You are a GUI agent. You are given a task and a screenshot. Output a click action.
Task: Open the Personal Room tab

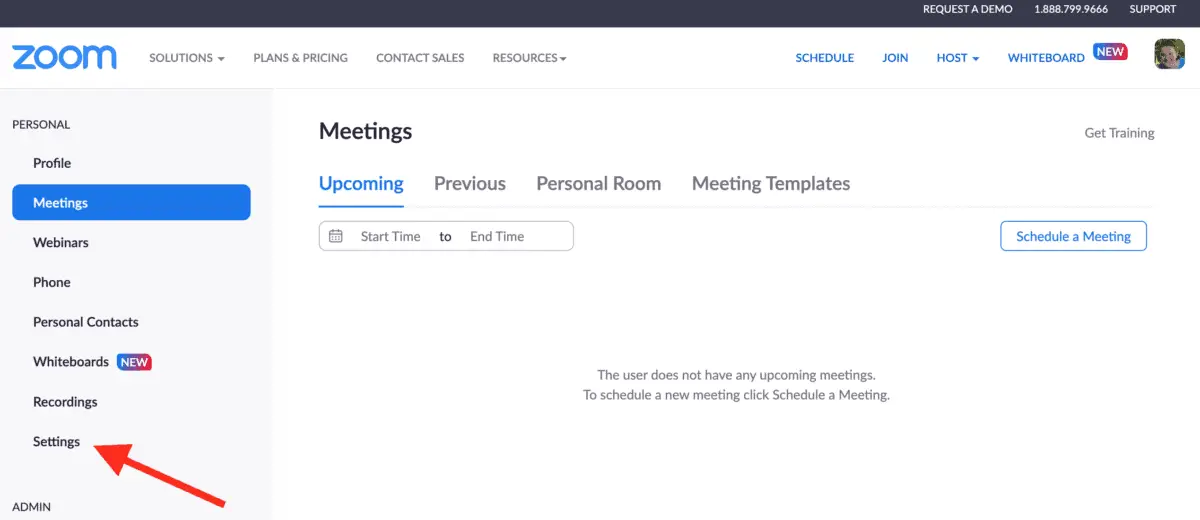coord(598,184)
